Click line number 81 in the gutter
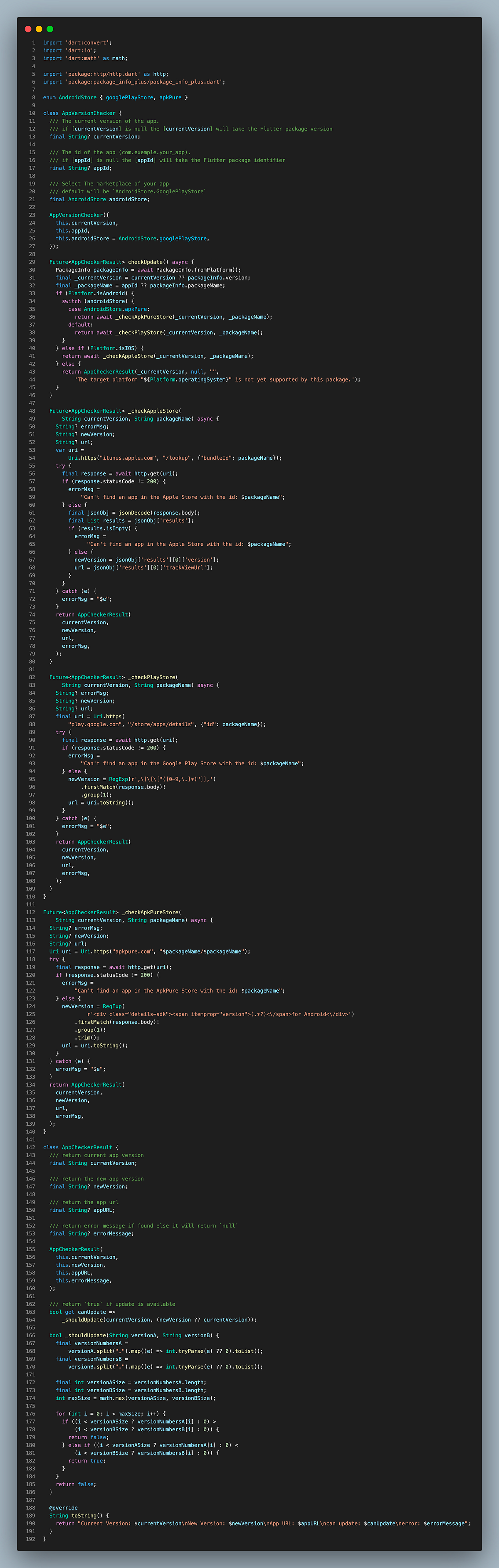The width and height of the screenshot is (499, 1568). [32, 670]
